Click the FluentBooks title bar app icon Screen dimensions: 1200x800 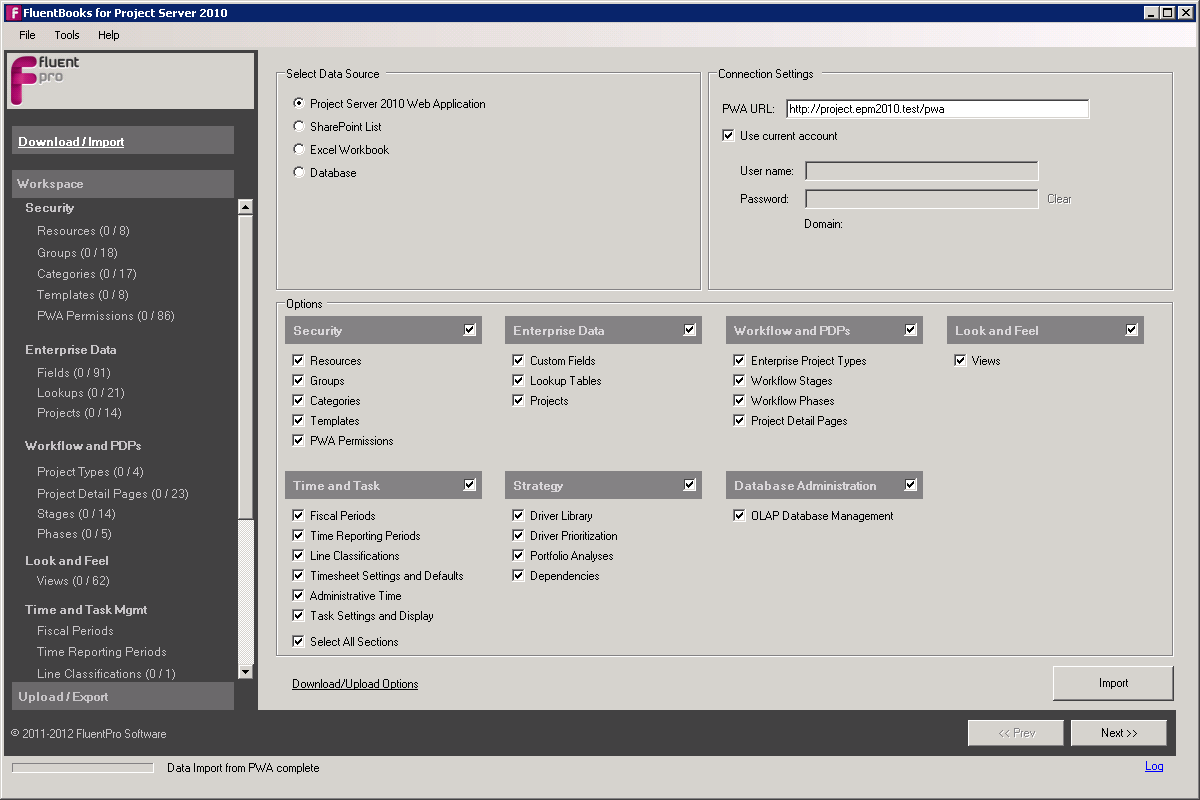click(x=13, y=13)
